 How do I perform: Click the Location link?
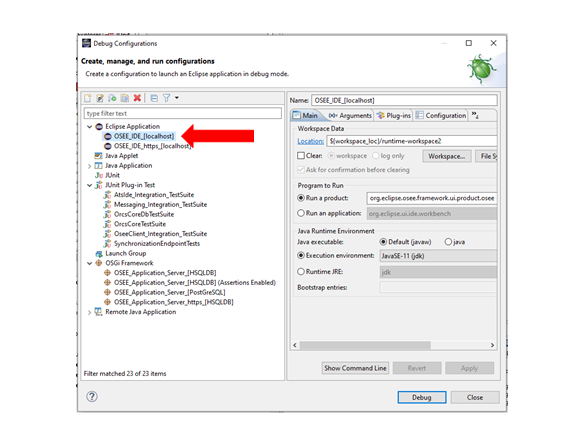point(311,141)
